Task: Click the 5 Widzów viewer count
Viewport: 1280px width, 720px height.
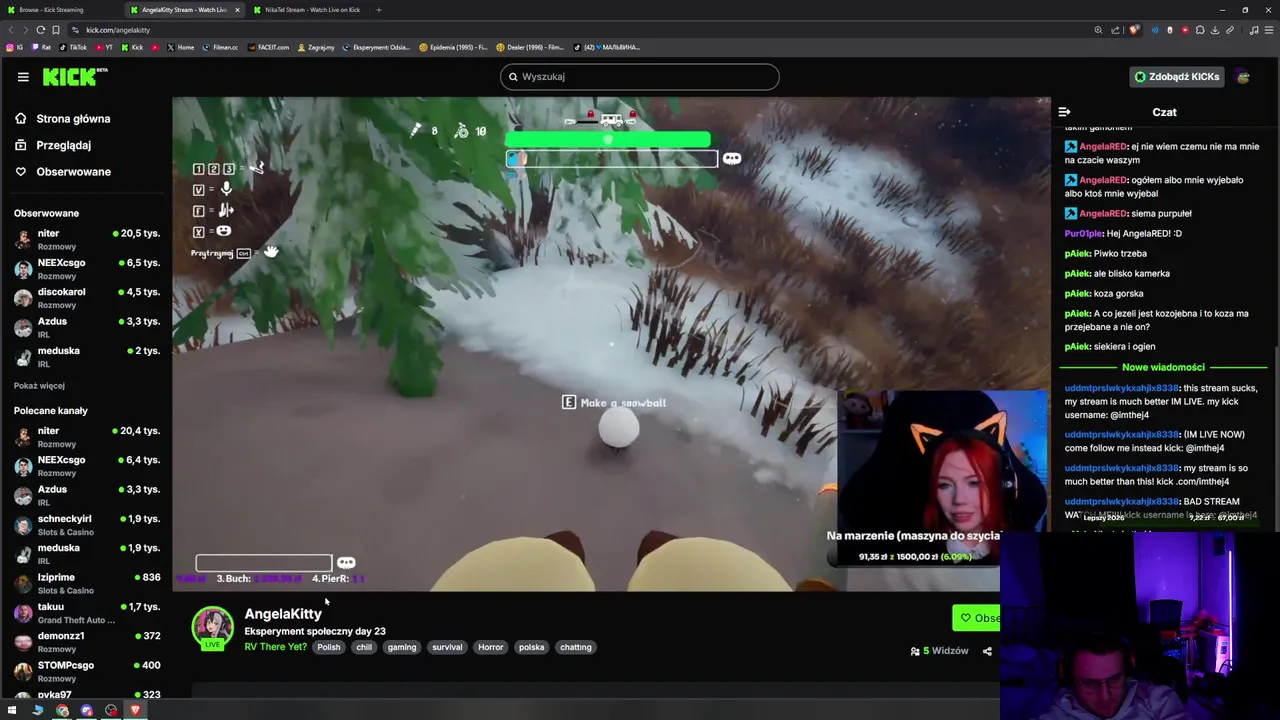Action: pyautogui.click(x=939, y=651)
